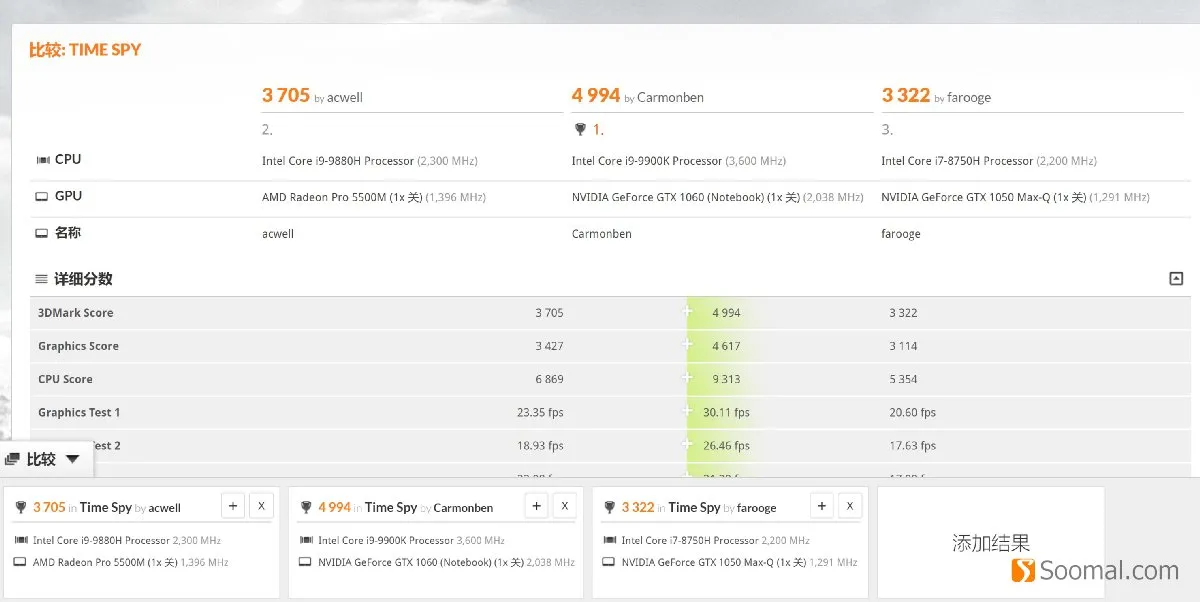Click the plus marker on the 3DMark Score row
The width and height of the screenshot is (1200, 602).
click(688, 312)
